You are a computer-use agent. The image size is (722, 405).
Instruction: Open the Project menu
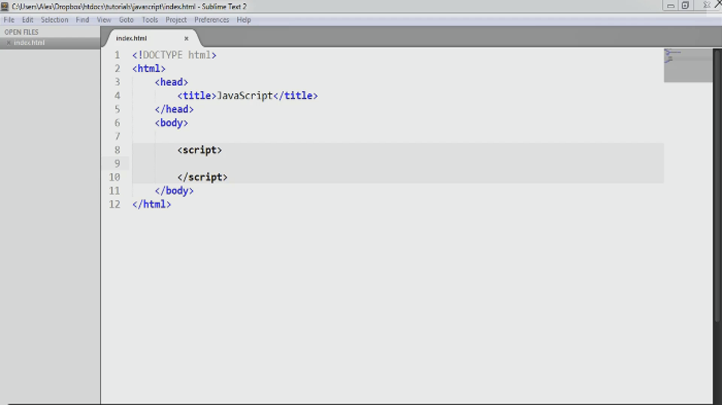[176, 20]
